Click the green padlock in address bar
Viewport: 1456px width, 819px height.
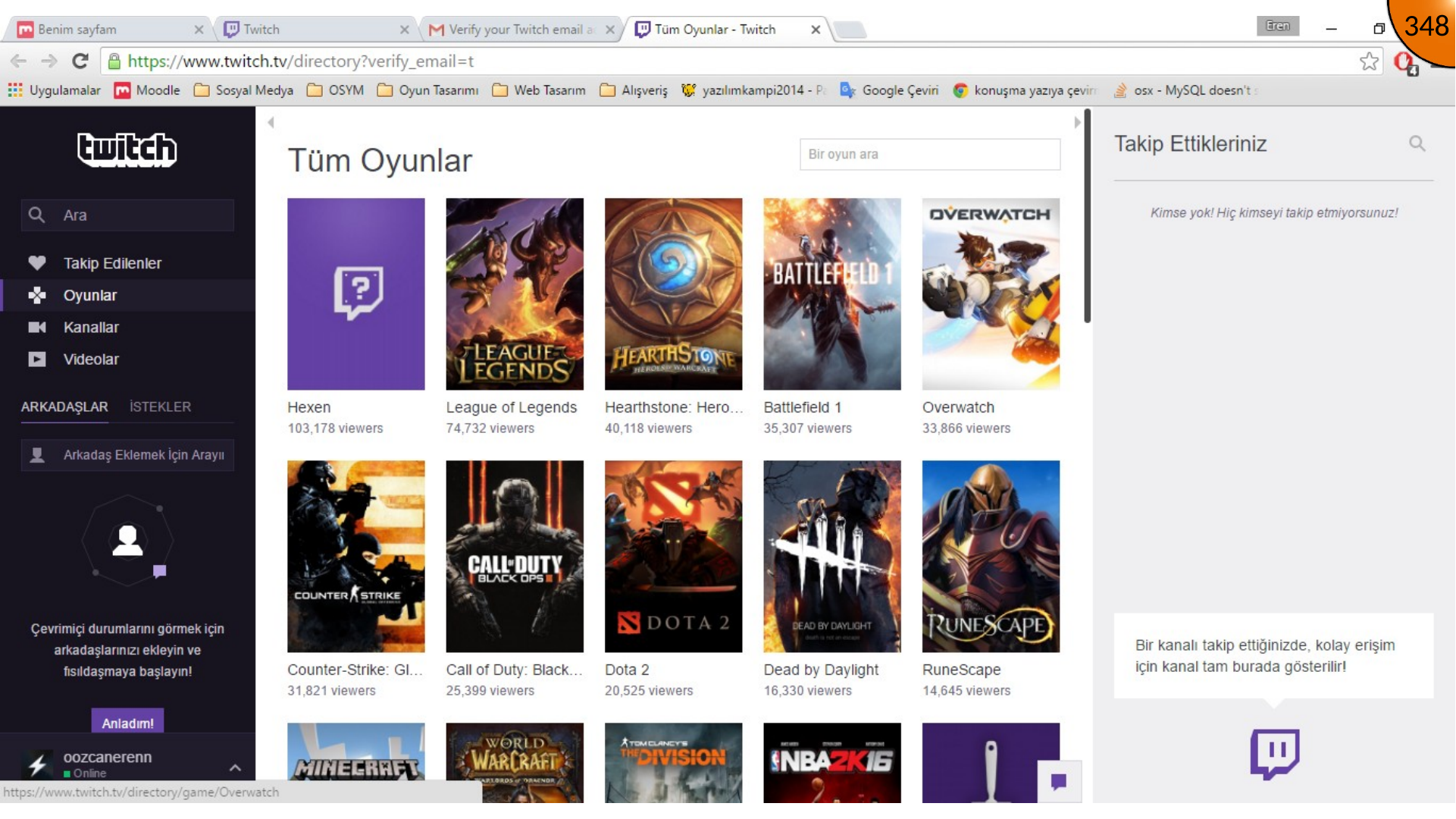pos(114,61)
